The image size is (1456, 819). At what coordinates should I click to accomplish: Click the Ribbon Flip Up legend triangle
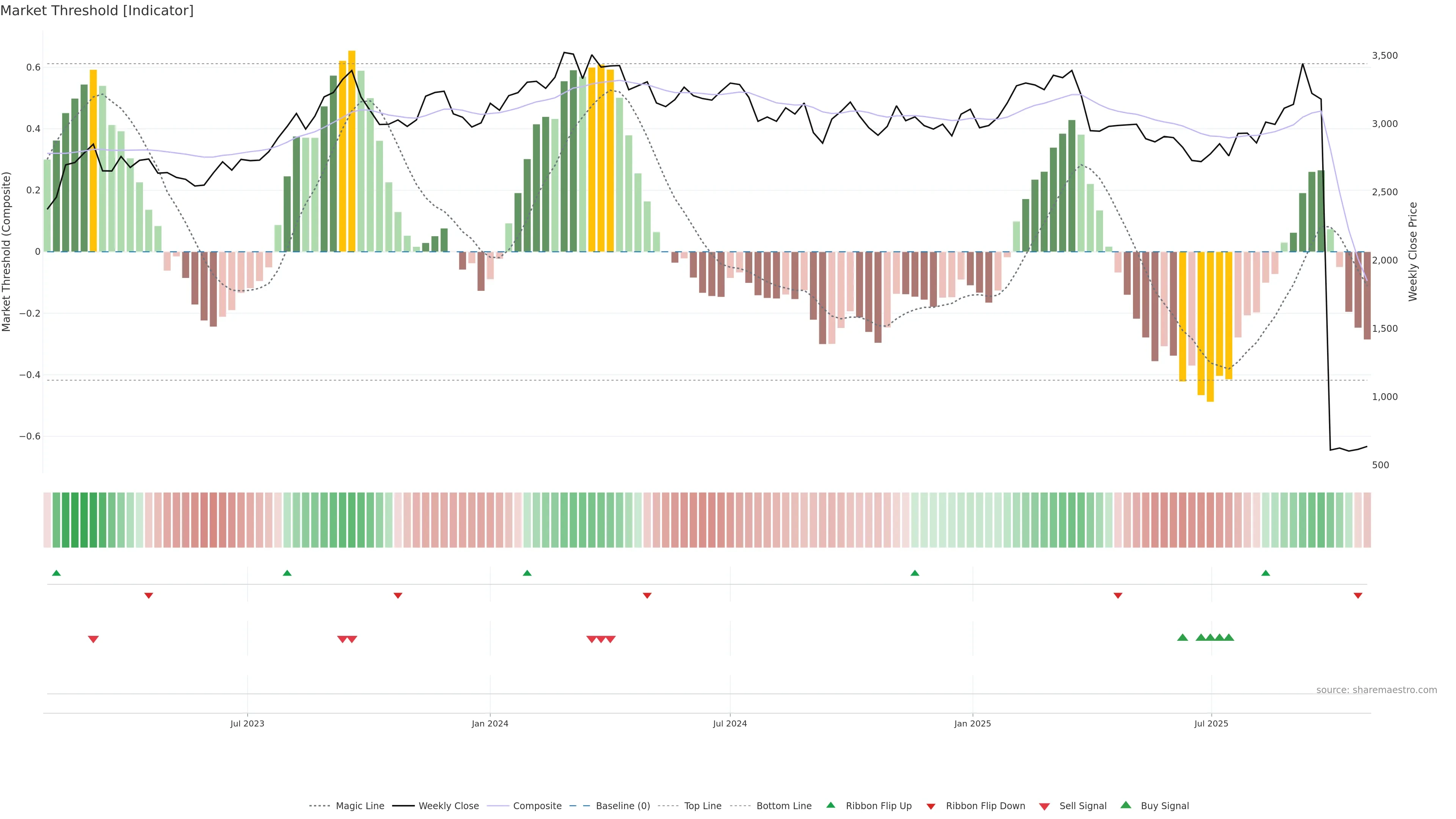pos(830,805)
